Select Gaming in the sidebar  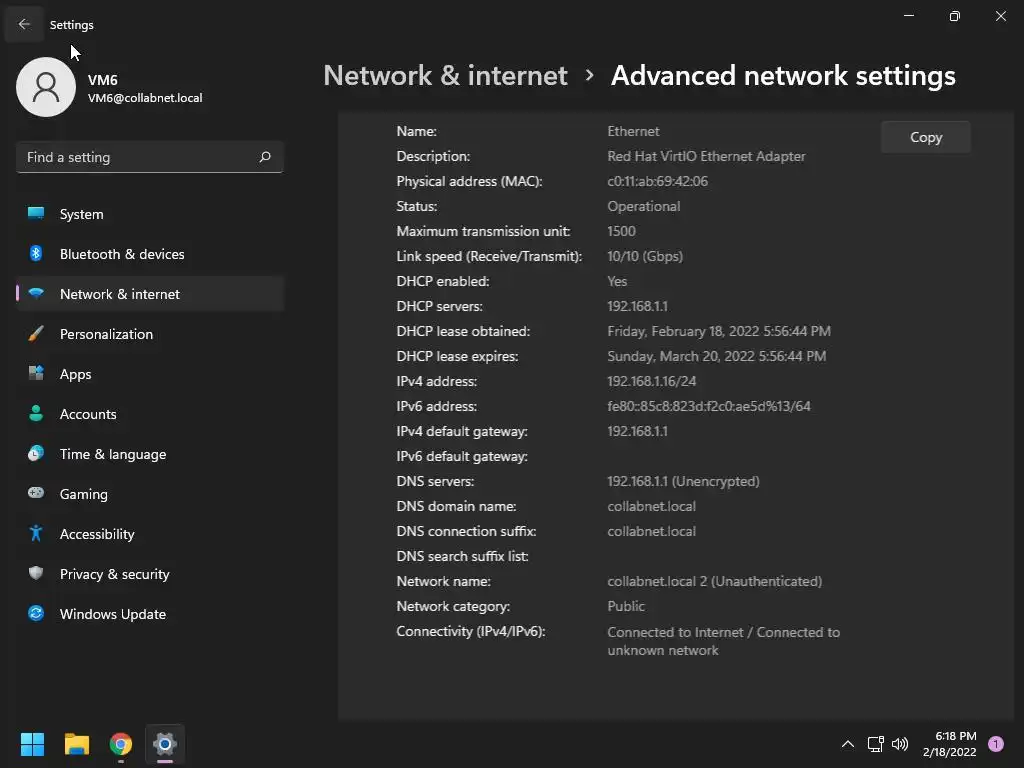83,494
